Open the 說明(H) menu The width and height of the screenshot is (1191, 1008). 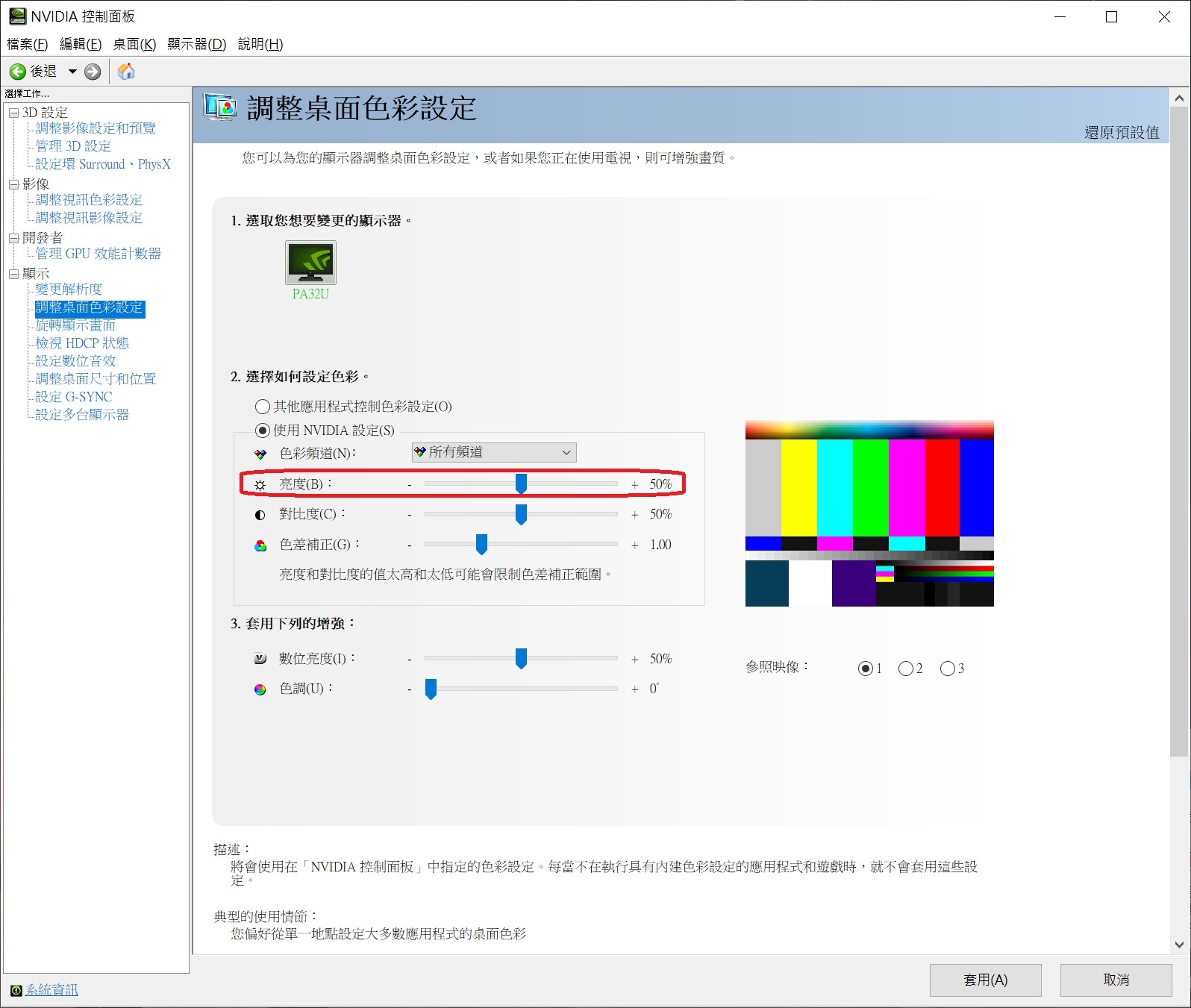click(260, 44)
